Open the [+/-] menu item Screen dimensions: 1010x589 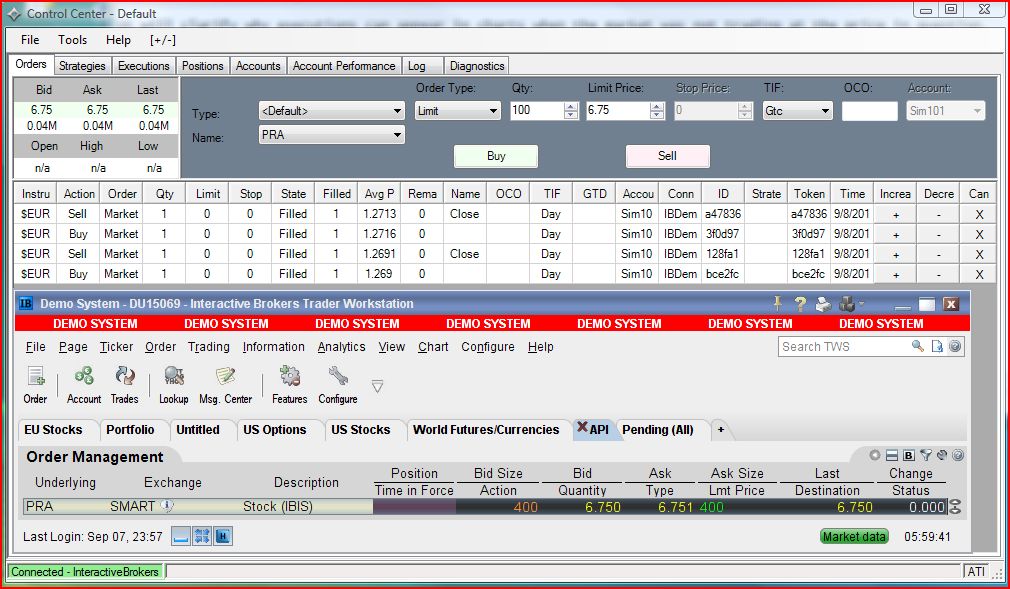pyautogui.click(x=162, y=40)
